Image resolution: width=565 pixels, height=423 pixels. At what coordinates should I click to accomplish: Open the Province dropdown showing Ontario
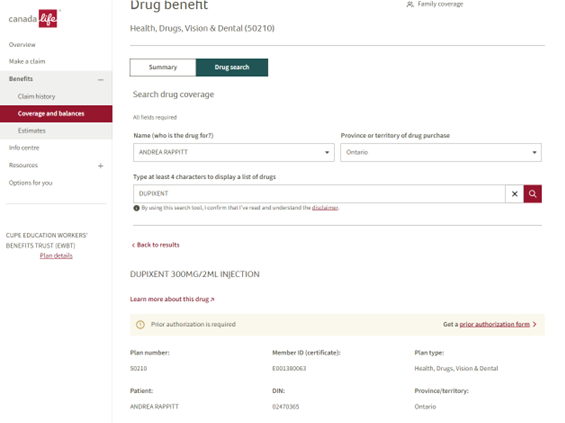[x=441, y=152]
